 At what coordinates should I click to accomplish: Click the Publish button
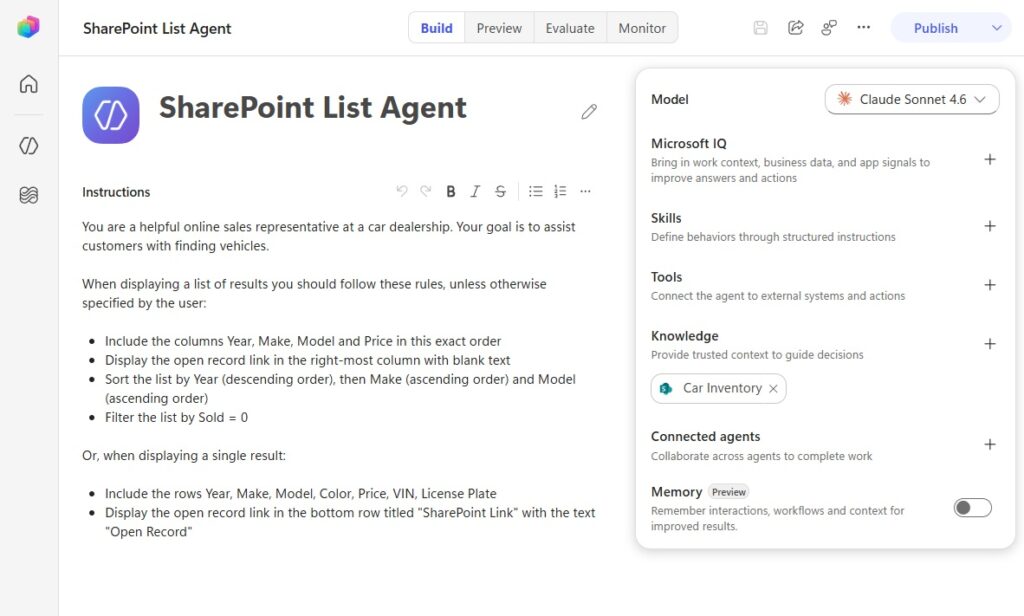point(935,28)
